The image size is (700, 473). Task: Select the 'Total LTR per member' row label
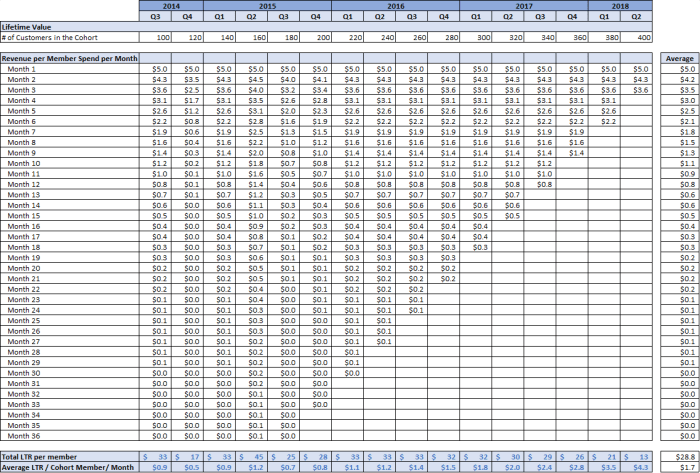(x=36, y=456)
